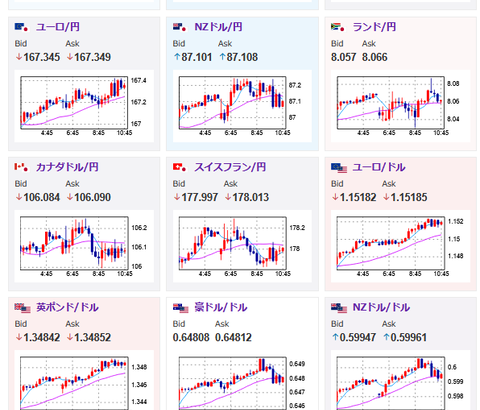Open the NZドル/円 currency pair link
Image resolution: width=480 pixels, height=410 pixels.
pyautogui.click(x=218, y=27)
